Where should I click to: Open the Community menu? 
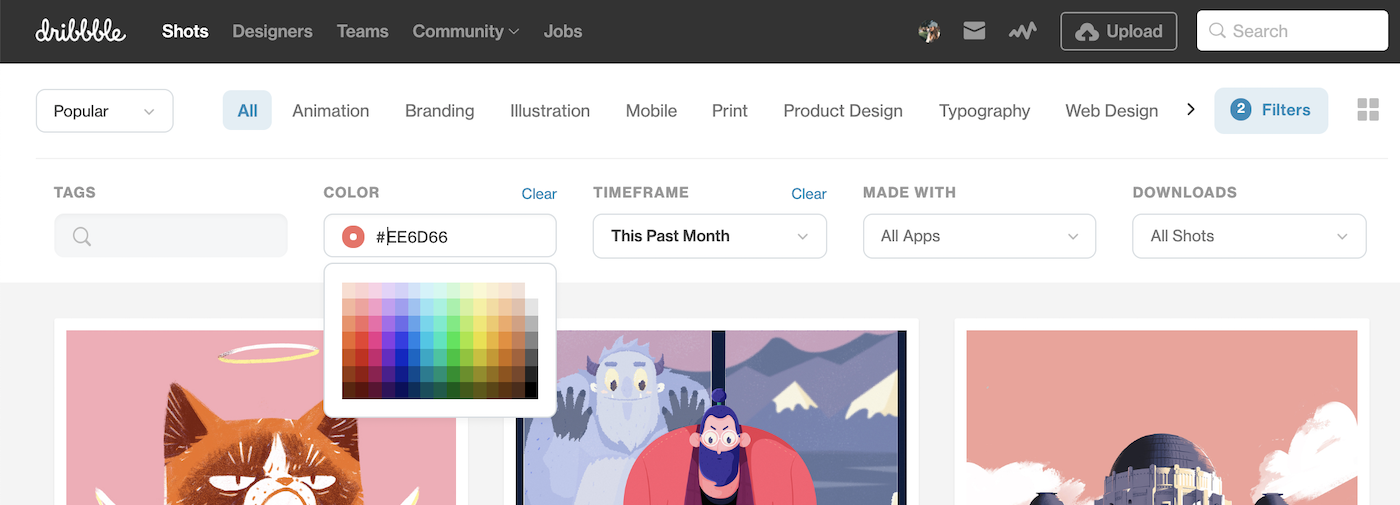point(465,31)
